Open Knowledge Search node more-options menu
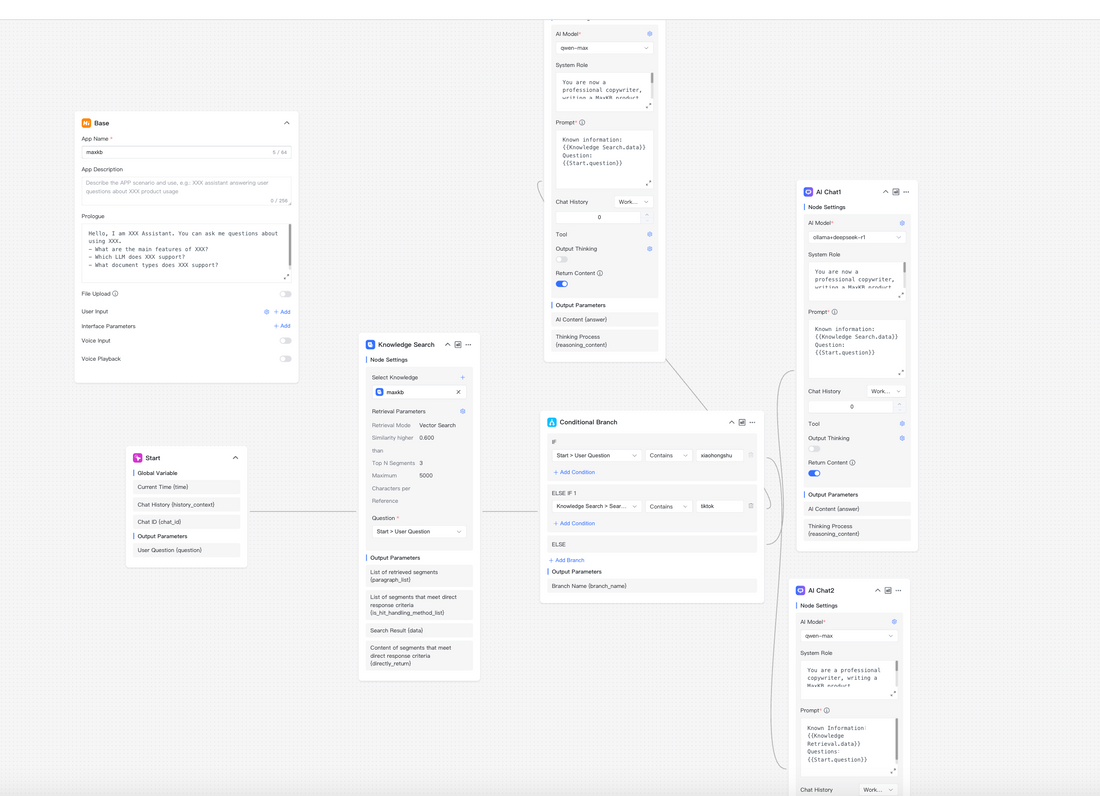Screen dimensions: 1100x796 click(468, 345)
